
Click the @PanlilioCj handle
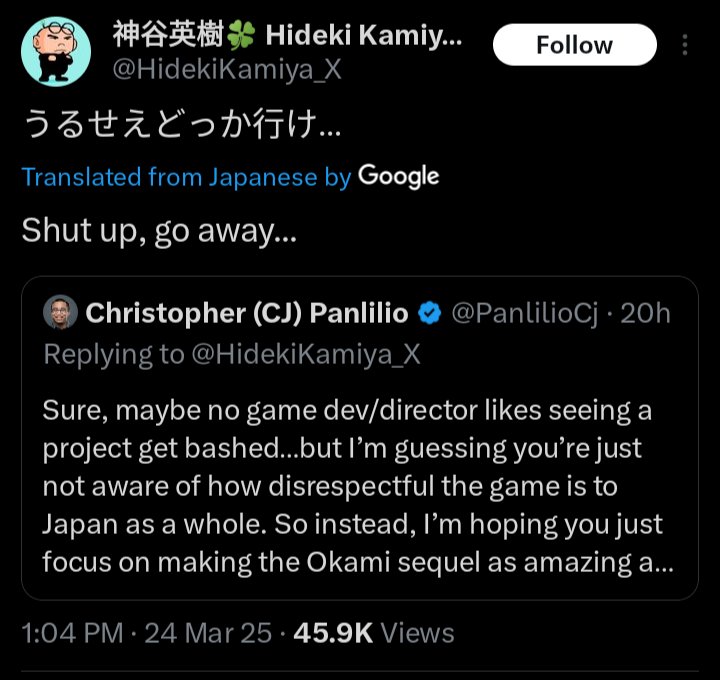[x=525, y=314]
